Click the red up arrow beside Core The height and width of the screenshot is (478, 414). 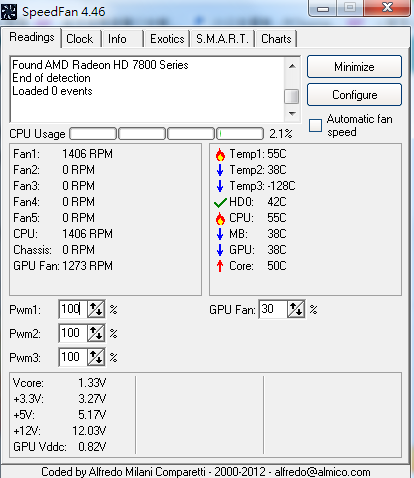(220, 266)
